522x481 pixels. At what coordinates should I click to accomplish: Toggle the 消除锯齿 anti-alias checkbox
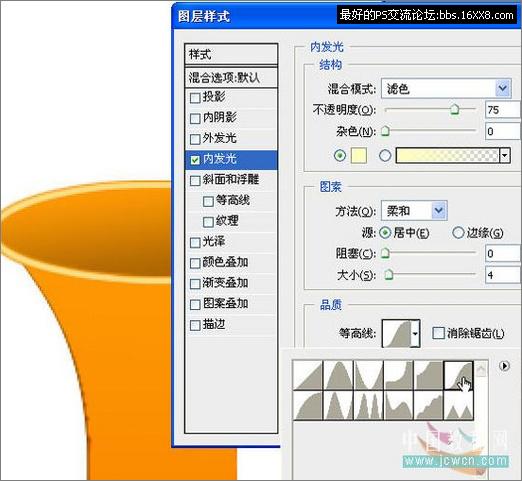[438, 333]
